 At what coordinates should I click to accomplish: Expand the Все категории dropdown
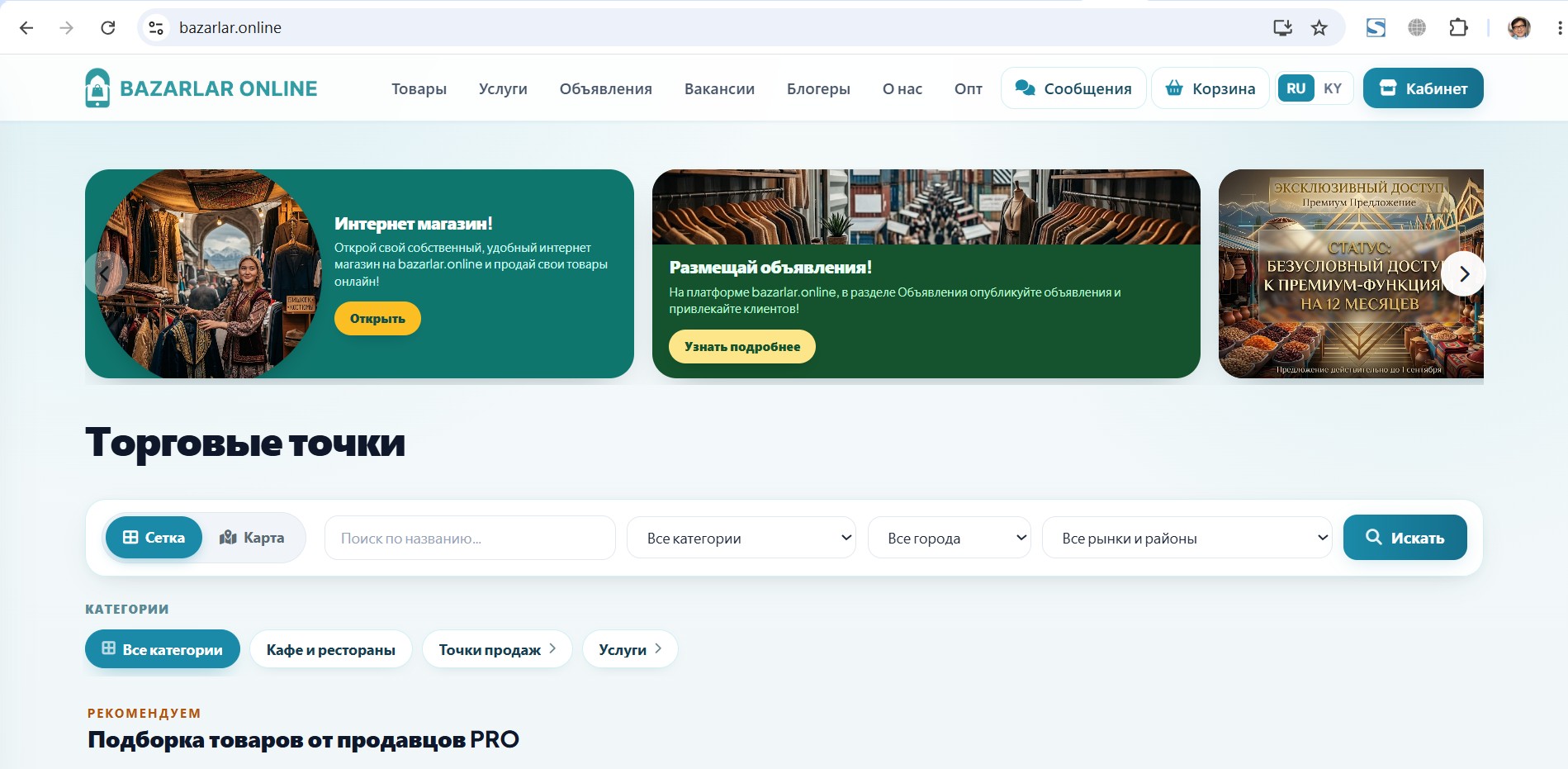coord(741,538)
